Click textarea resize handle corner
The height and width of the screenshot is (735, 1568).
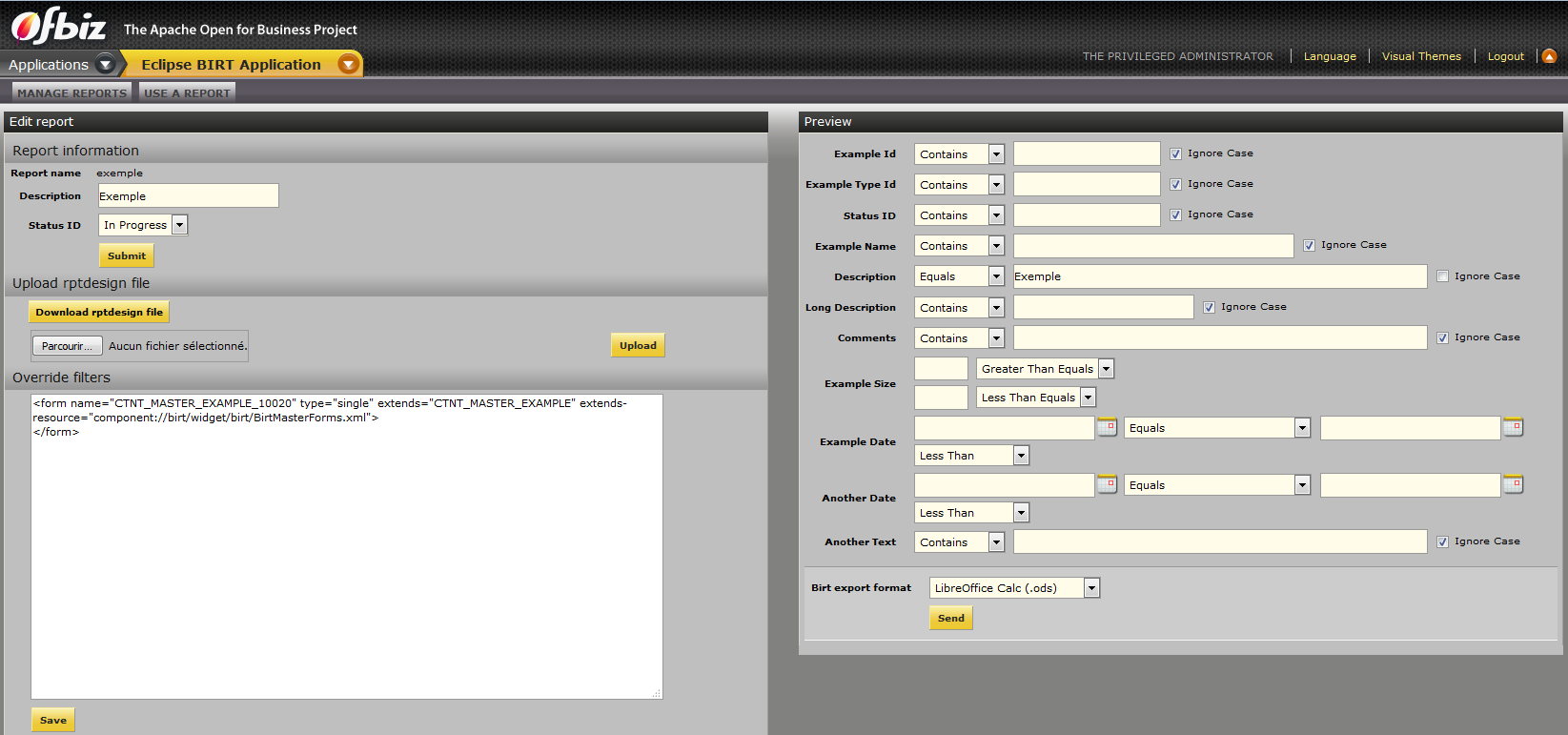click(x=656, y=693)
